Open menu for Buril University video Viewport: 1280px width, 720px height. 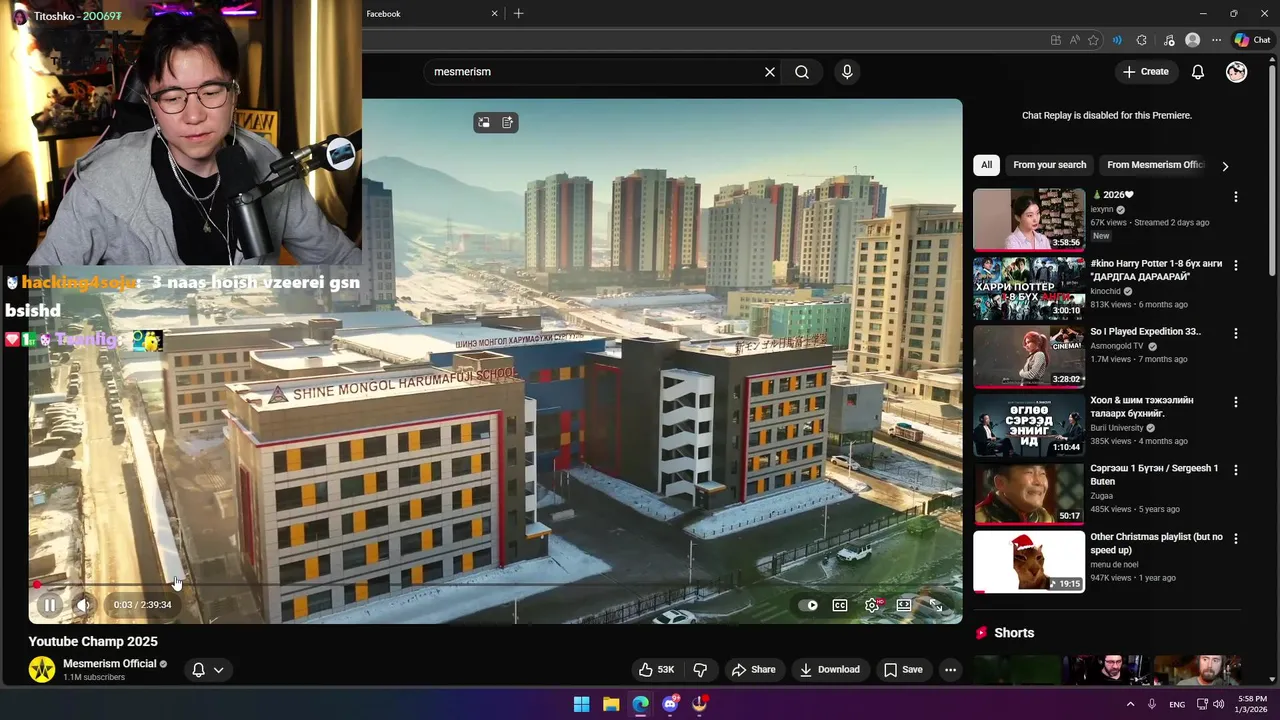(x=1236, y=402)
